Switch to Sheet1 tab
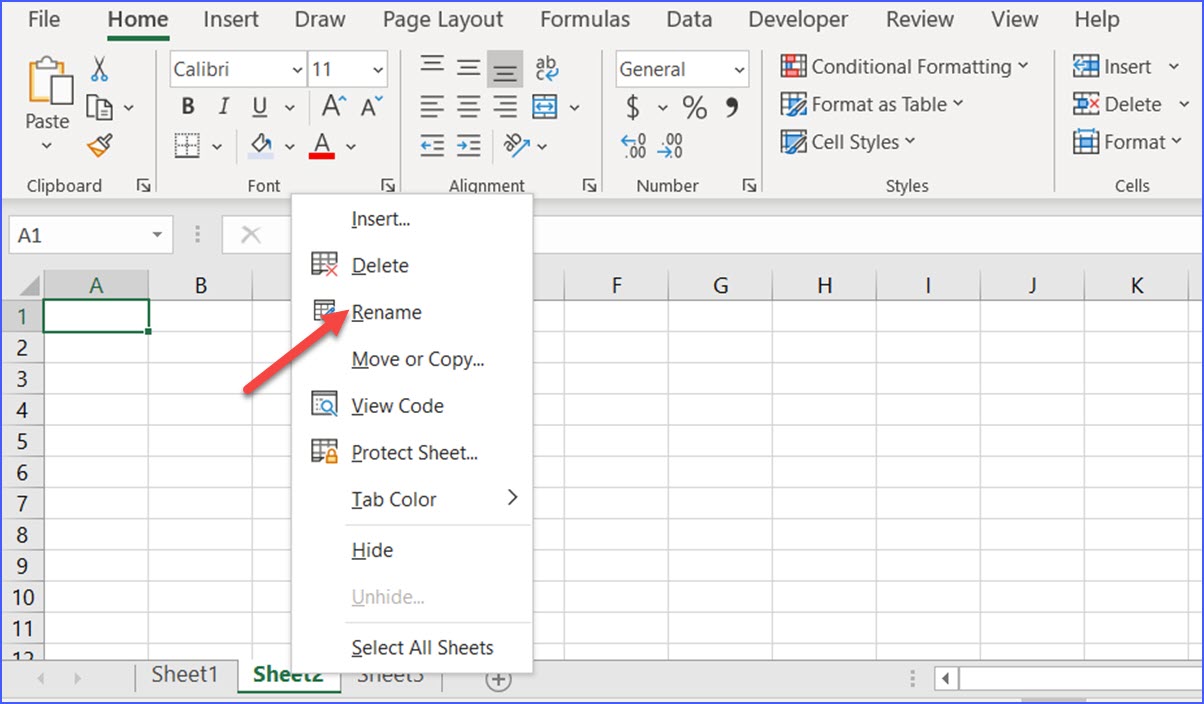Viewport: 1204px width, 704px height. coord(185,675)
